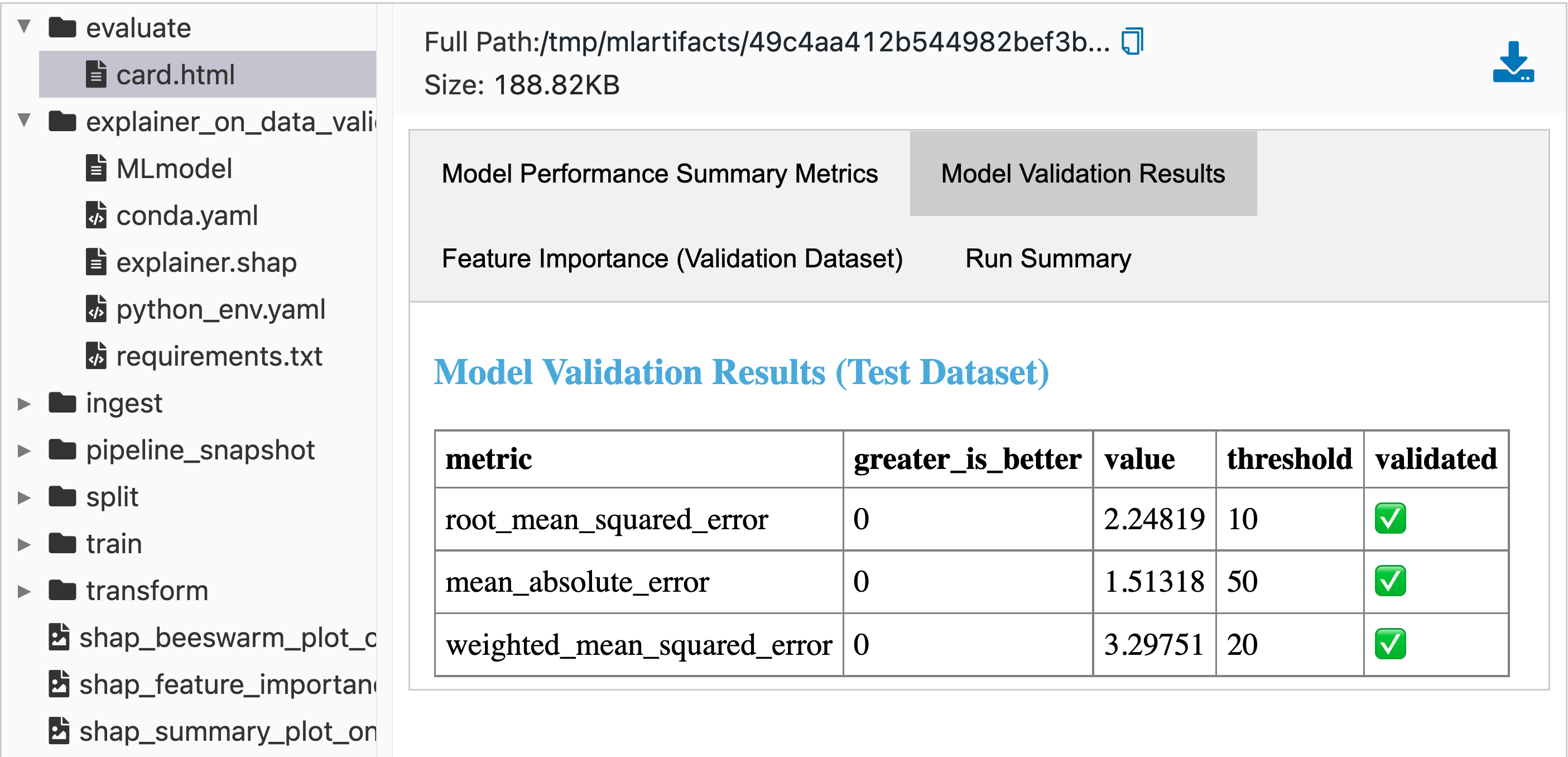Collapse the evaluate folder arrow
Viewport: 1568px width, 757px height.
pos(24,27)
